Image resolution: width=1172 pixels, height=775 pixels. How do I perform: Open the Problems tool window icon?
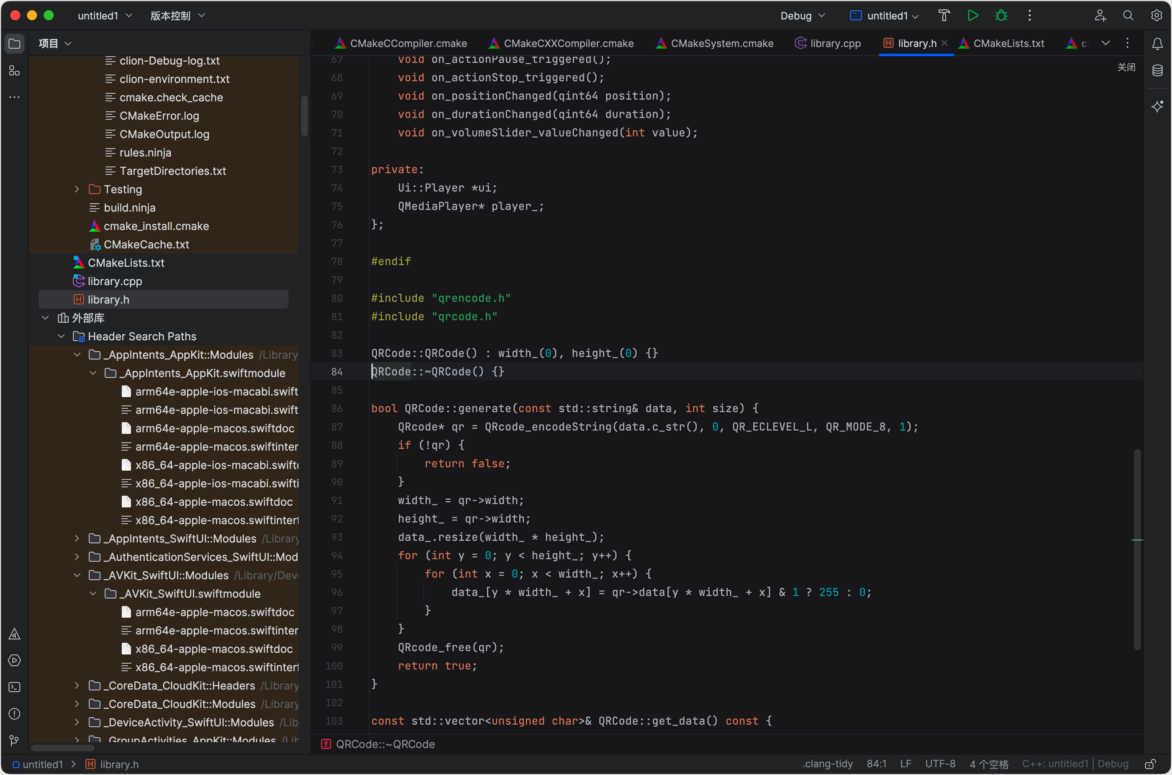14,714
